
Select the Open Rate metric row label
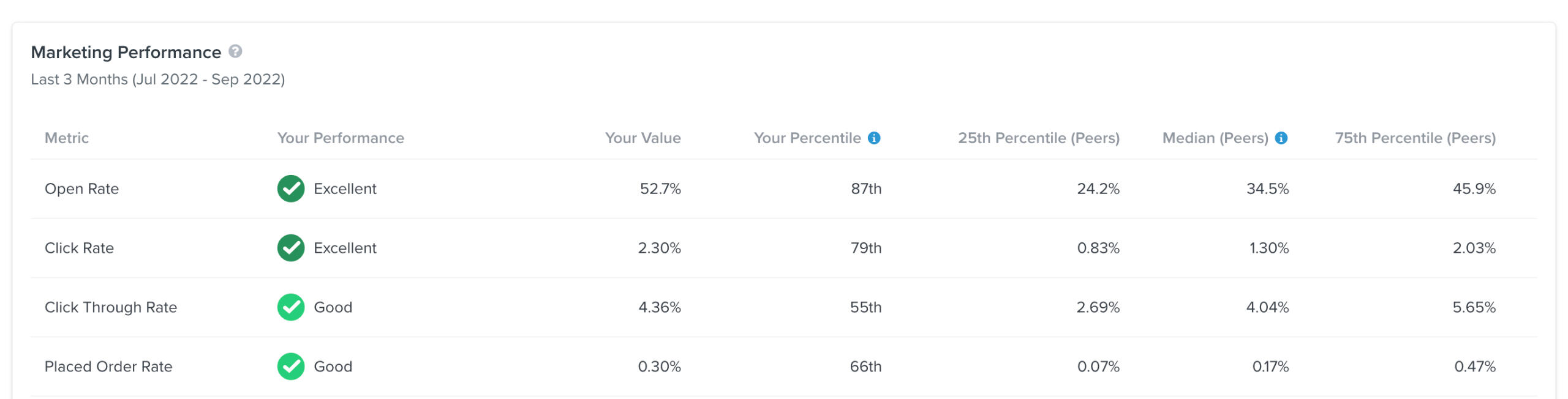tap(81, 188)
